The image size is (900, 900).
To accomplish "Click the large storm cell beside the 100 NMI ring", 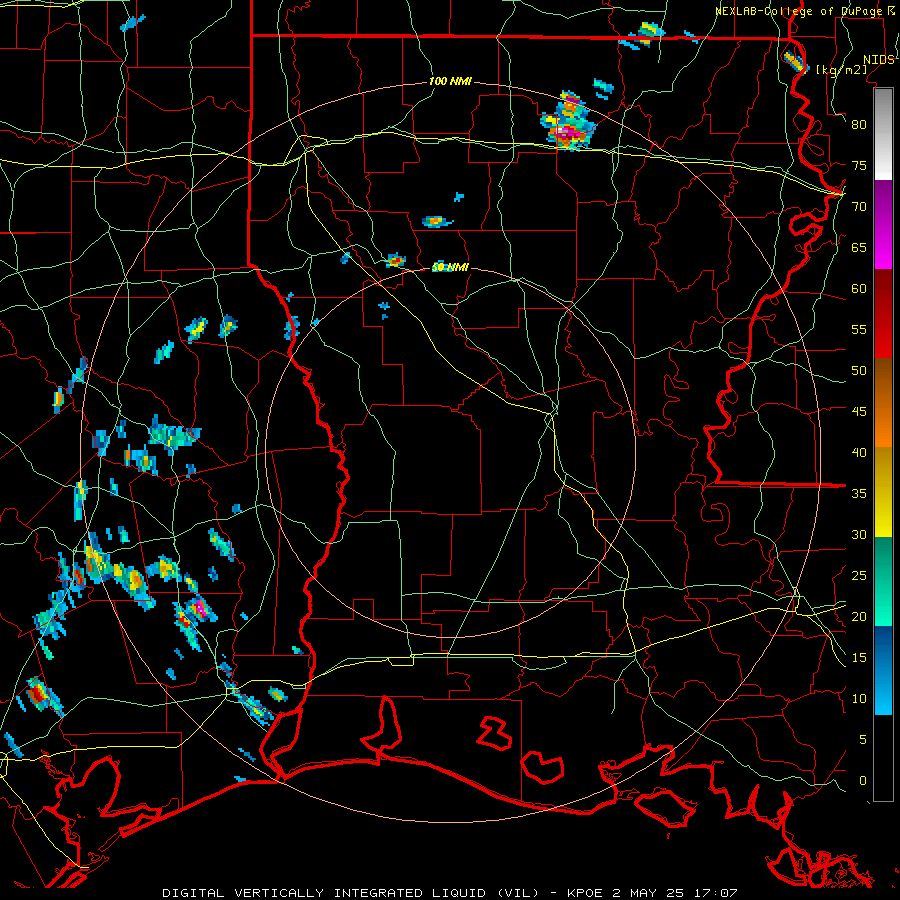I will point(568,123).
